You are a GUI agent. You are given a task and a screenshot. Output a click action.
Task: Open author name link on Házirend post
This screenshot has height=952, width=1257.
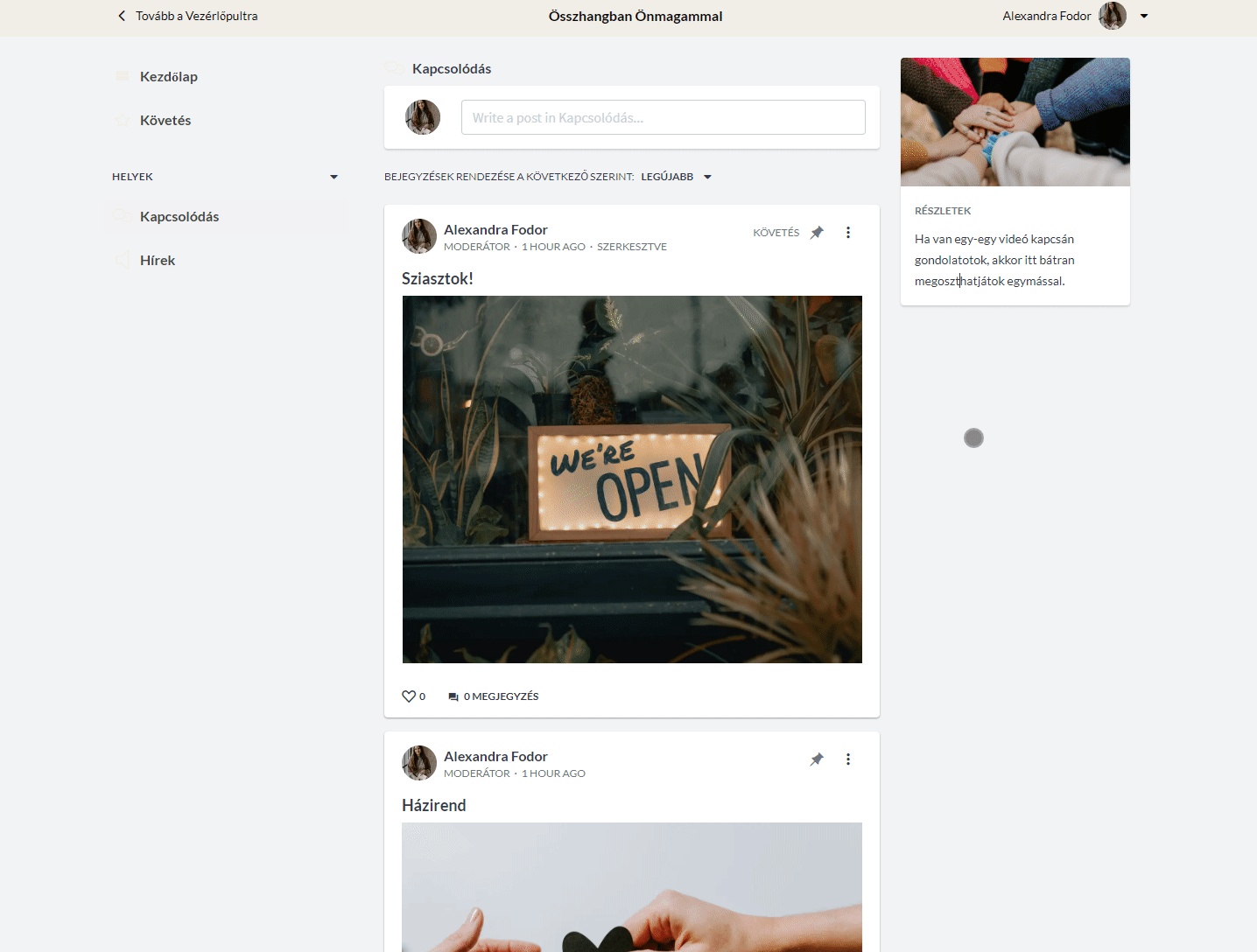pyautogui.click(x=495, y=757)
